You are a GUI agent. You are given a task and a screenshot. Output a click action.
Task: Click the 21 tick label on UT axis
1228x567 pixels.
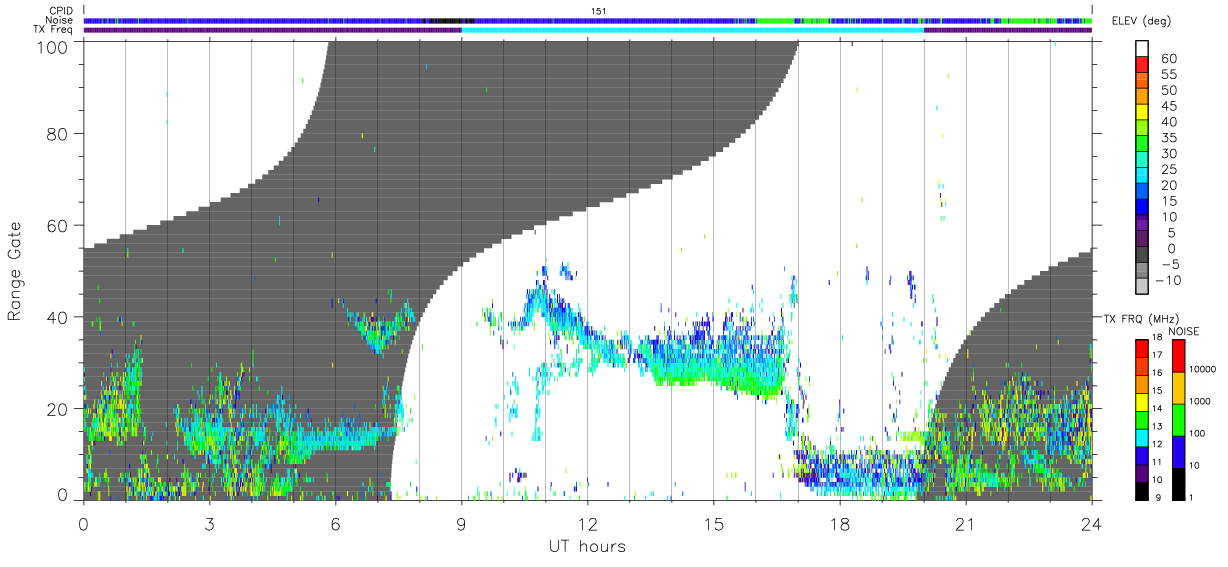965,523
